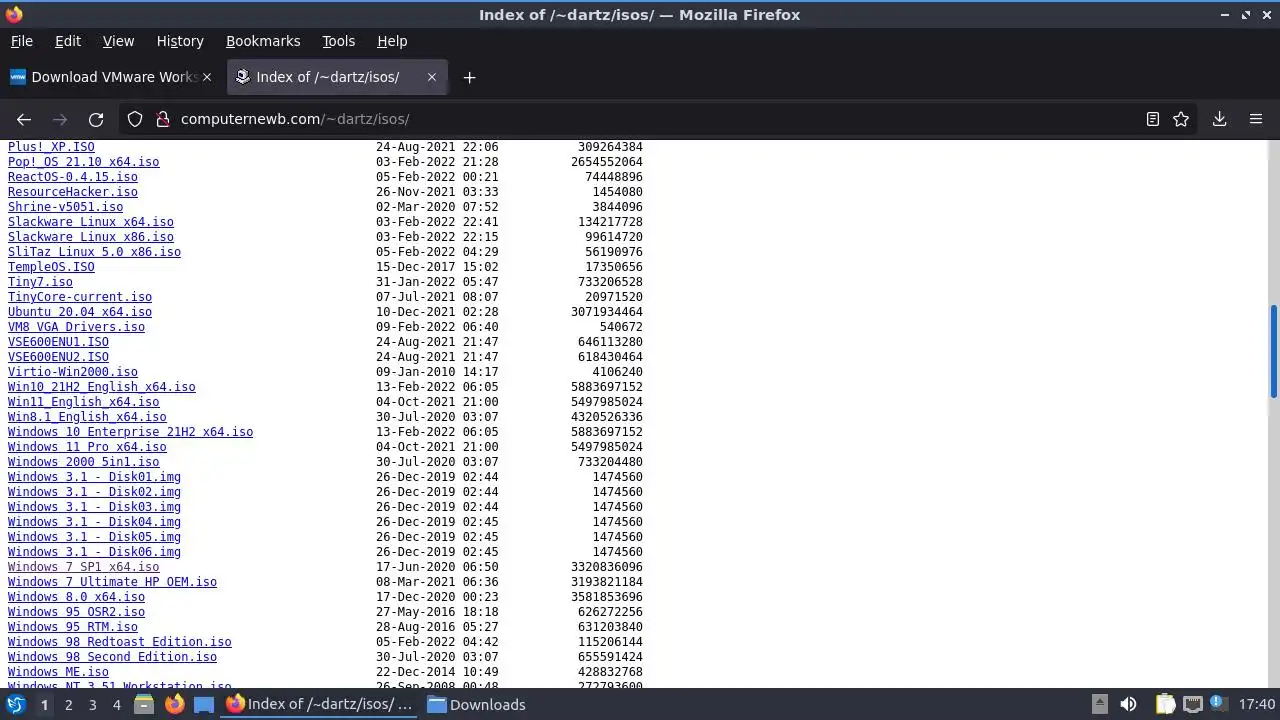Open the Firefox hamburger application menu
1280x720 pixels.
pyautogui.click(x=1256, y=119)
